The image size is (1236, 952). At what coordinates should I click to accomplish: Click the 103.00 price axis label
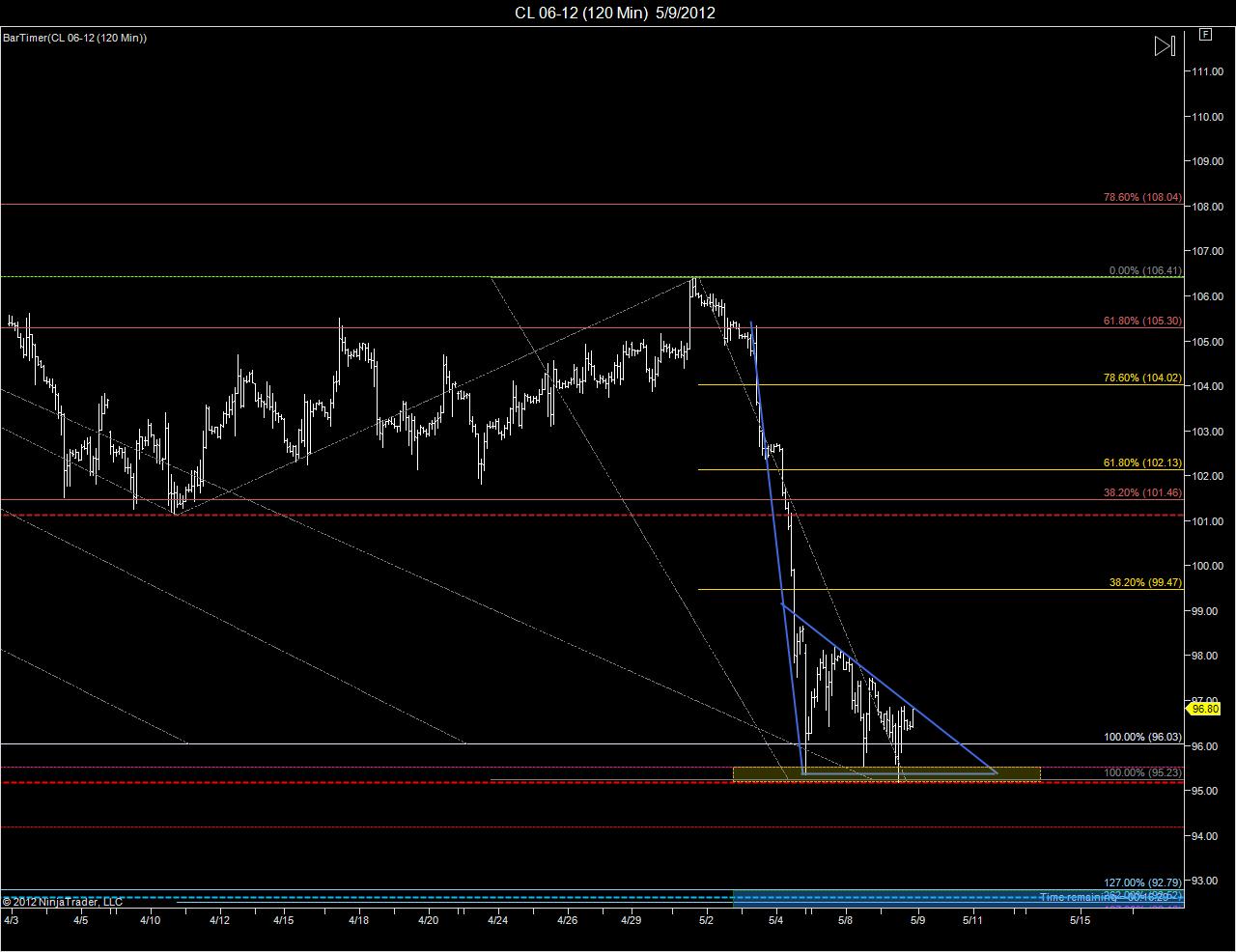[1207, 432]
